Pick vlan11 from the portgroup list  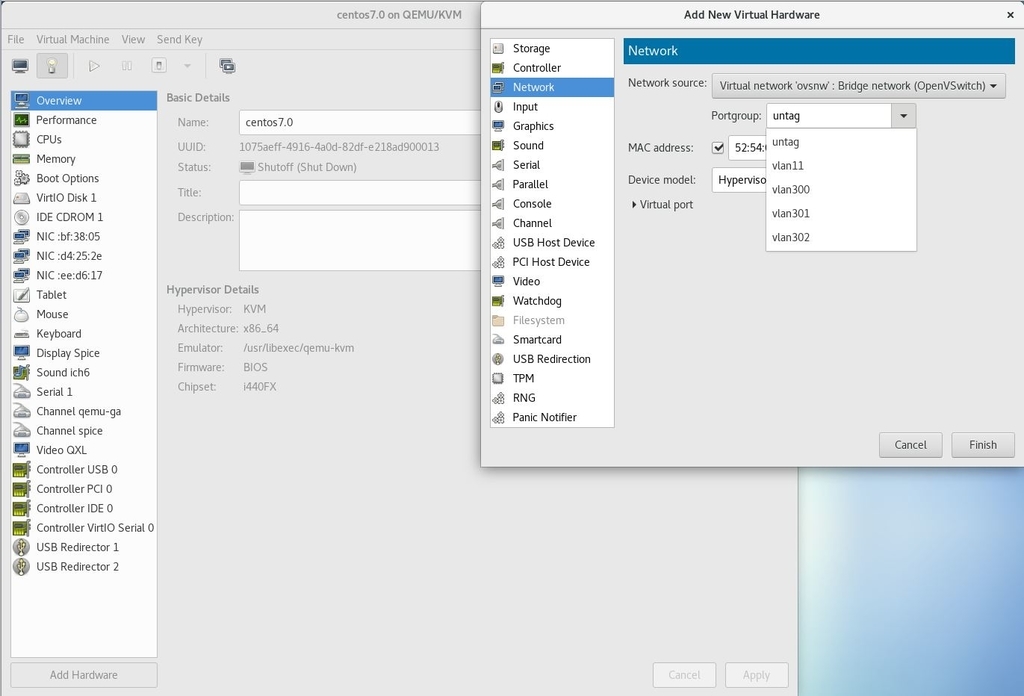tap(841, 166)
